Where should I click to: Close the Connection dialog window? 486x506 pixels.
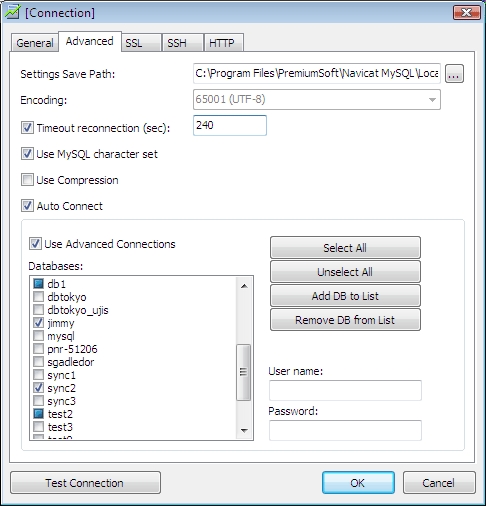(466, 13)
